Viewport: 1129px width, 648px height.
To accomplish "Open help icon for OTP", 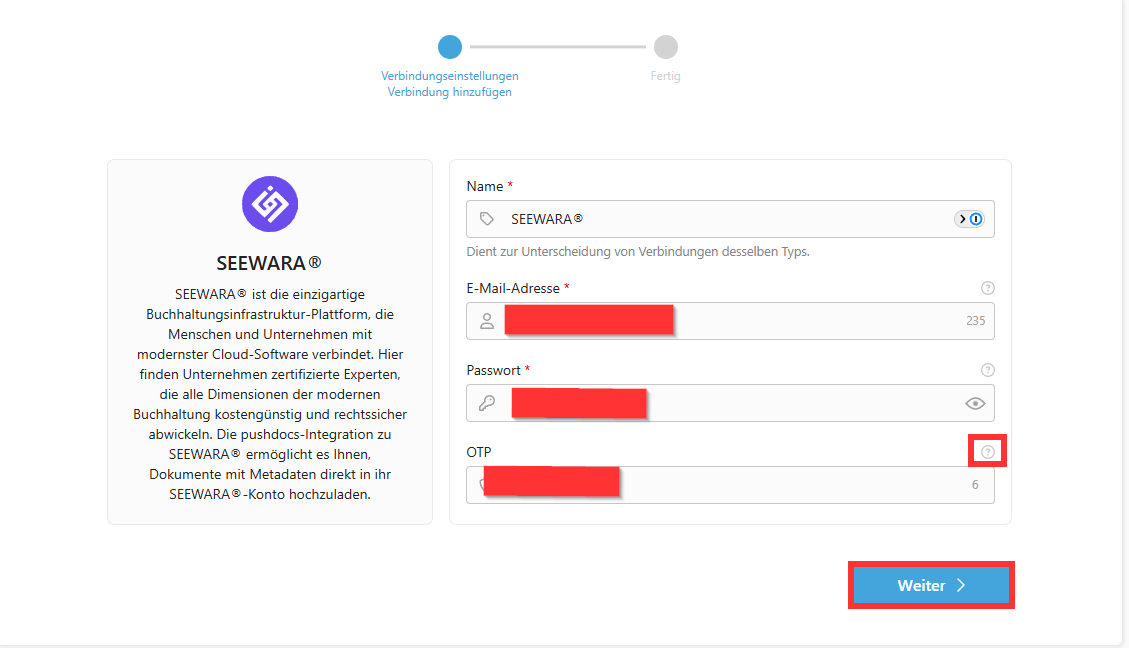I will (x=988, y=451).
